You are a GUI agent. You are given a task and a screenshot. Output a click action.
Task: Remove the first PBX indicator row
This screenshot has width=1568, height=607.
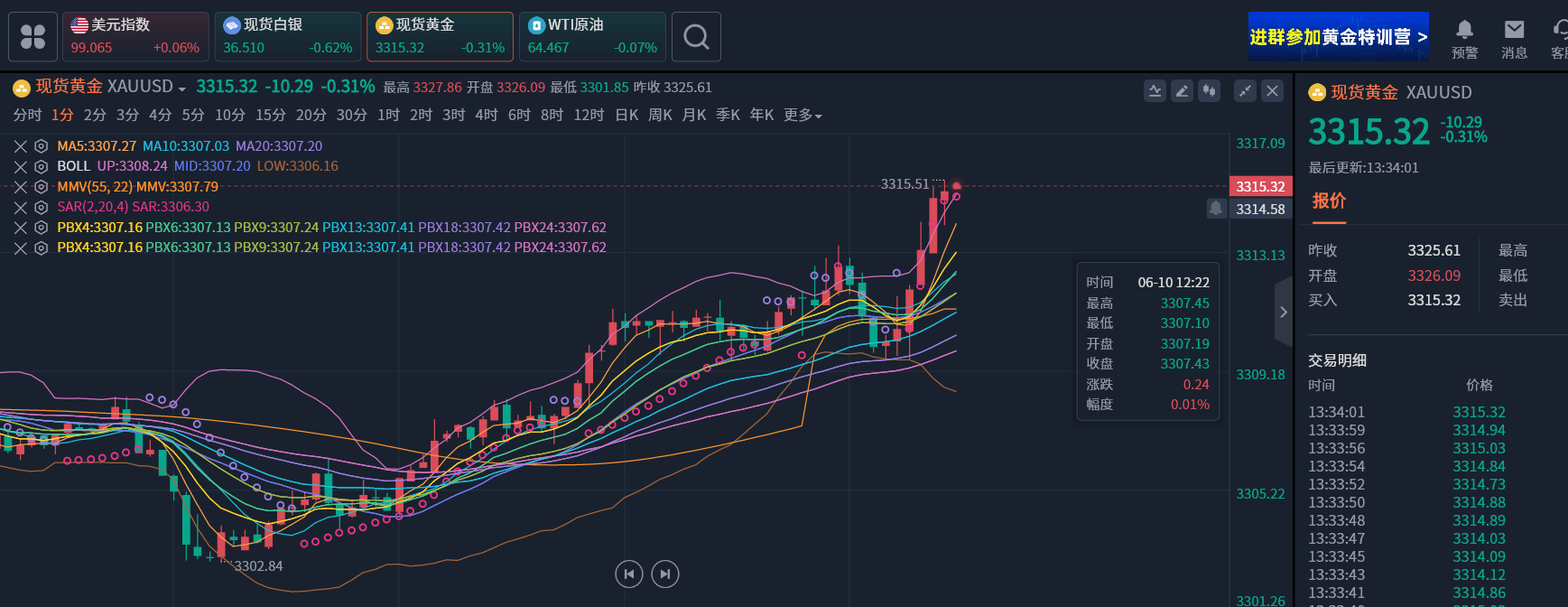click(21, 228)
